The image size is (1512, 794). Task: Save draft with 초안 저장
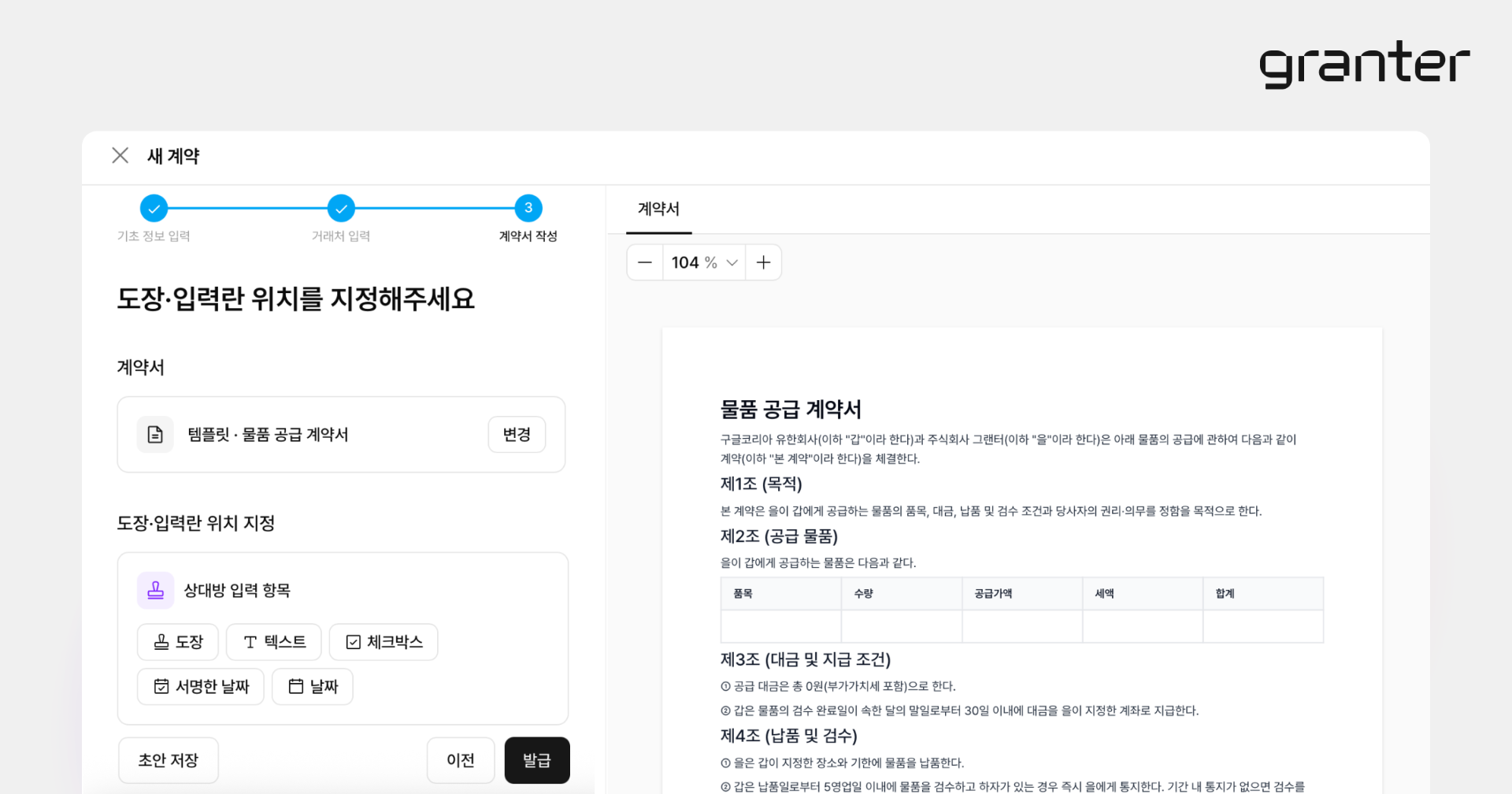(169, 760)
